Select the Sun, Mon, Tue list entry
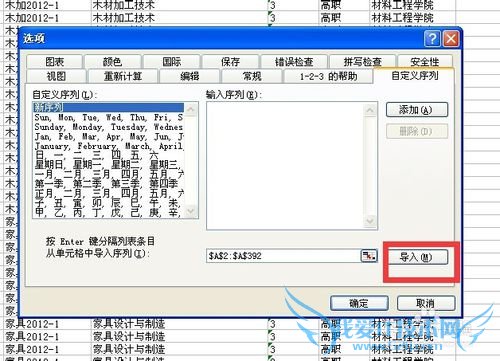 (x=108, y=117)
